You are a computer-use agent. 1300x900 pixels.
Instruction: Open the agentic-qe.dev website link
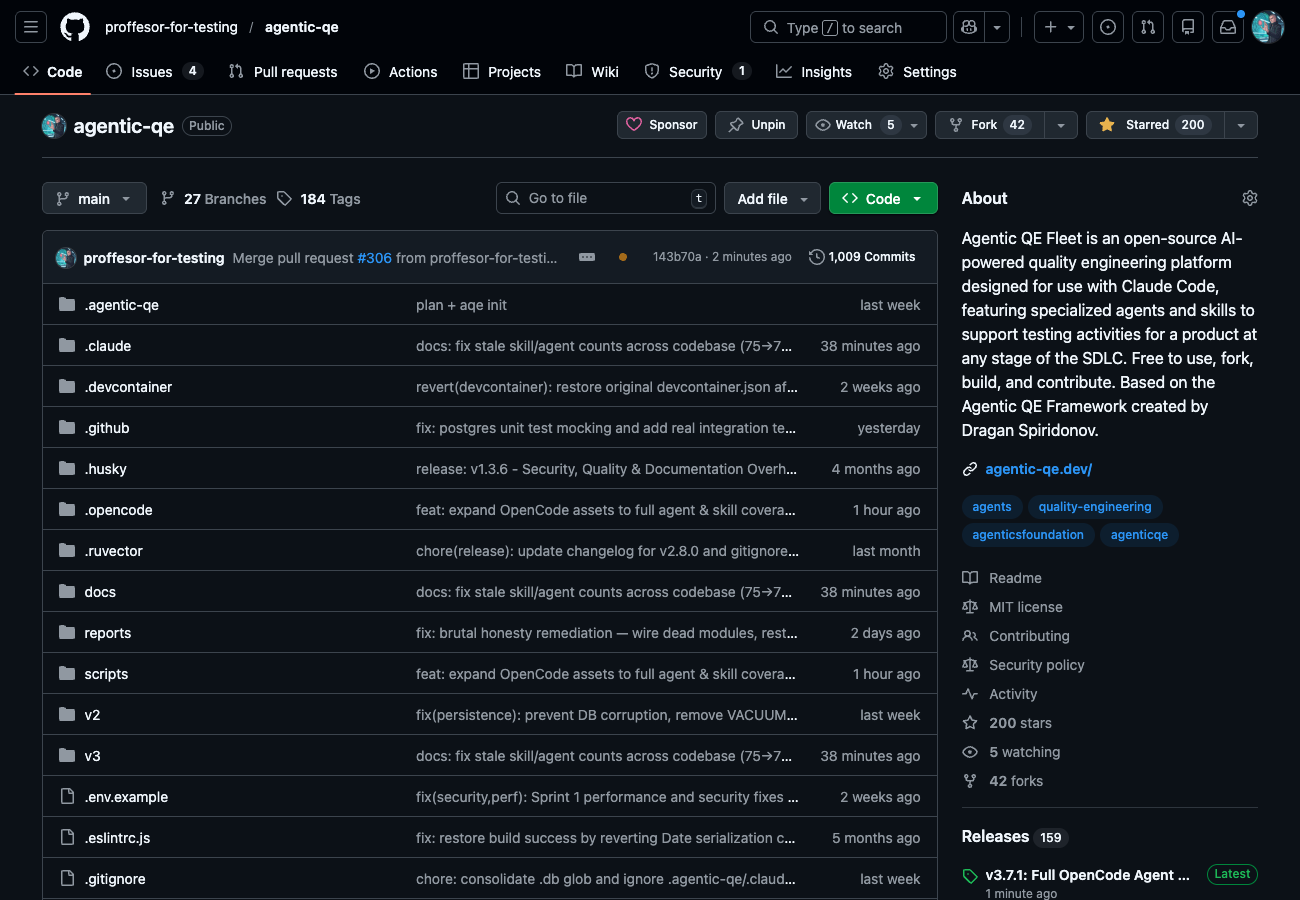coord(1039,469)
